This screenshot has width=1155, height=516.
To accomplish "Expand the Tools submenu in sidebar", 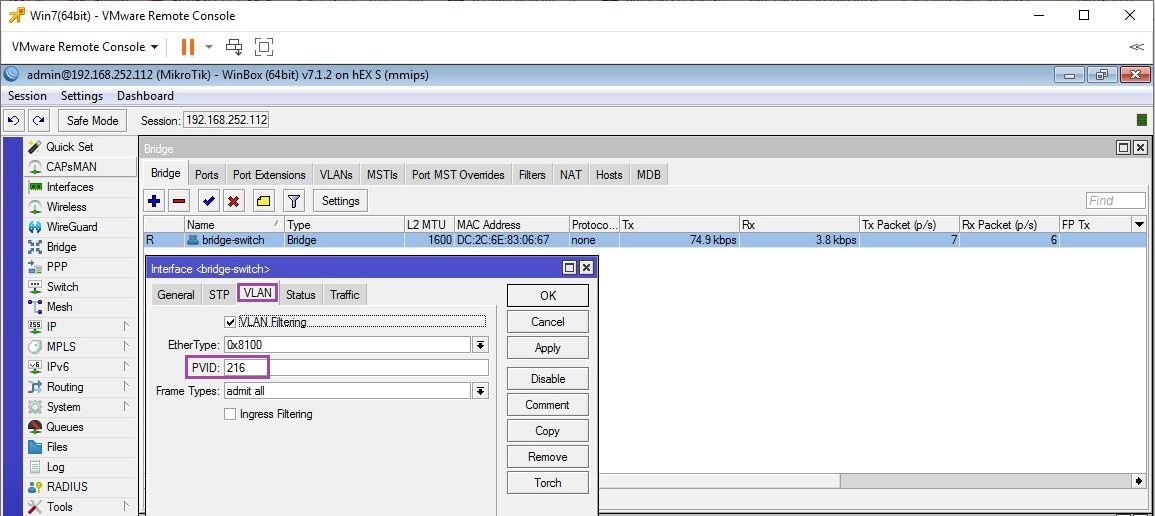I will point(126,506).
